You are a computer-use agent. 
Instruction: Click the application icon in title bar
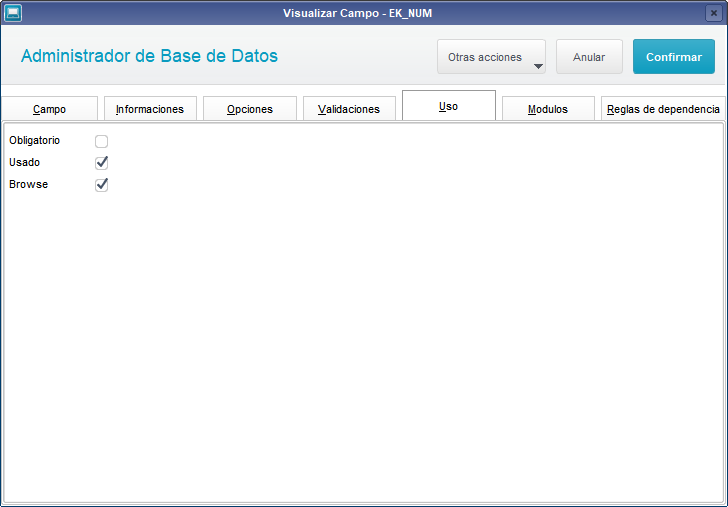tap(13, 13)
